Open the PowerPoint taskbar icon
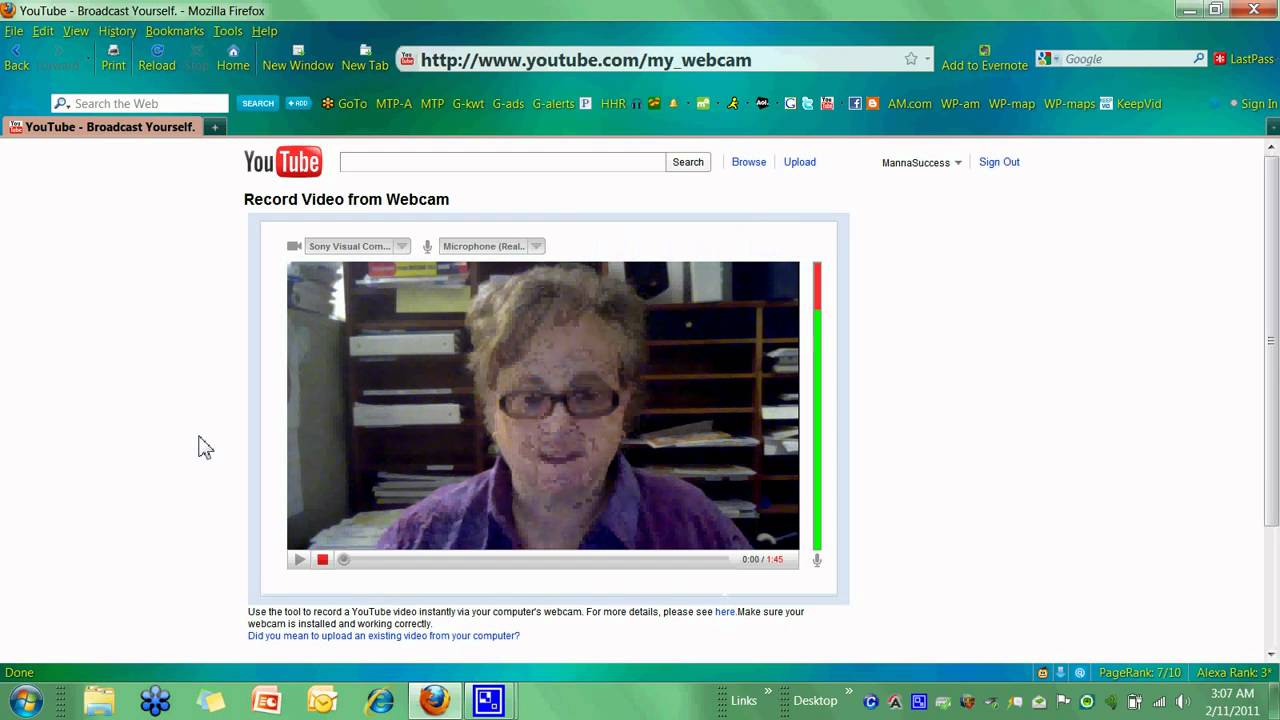This screenshot has width=1280, height=720. coord(267,701)
